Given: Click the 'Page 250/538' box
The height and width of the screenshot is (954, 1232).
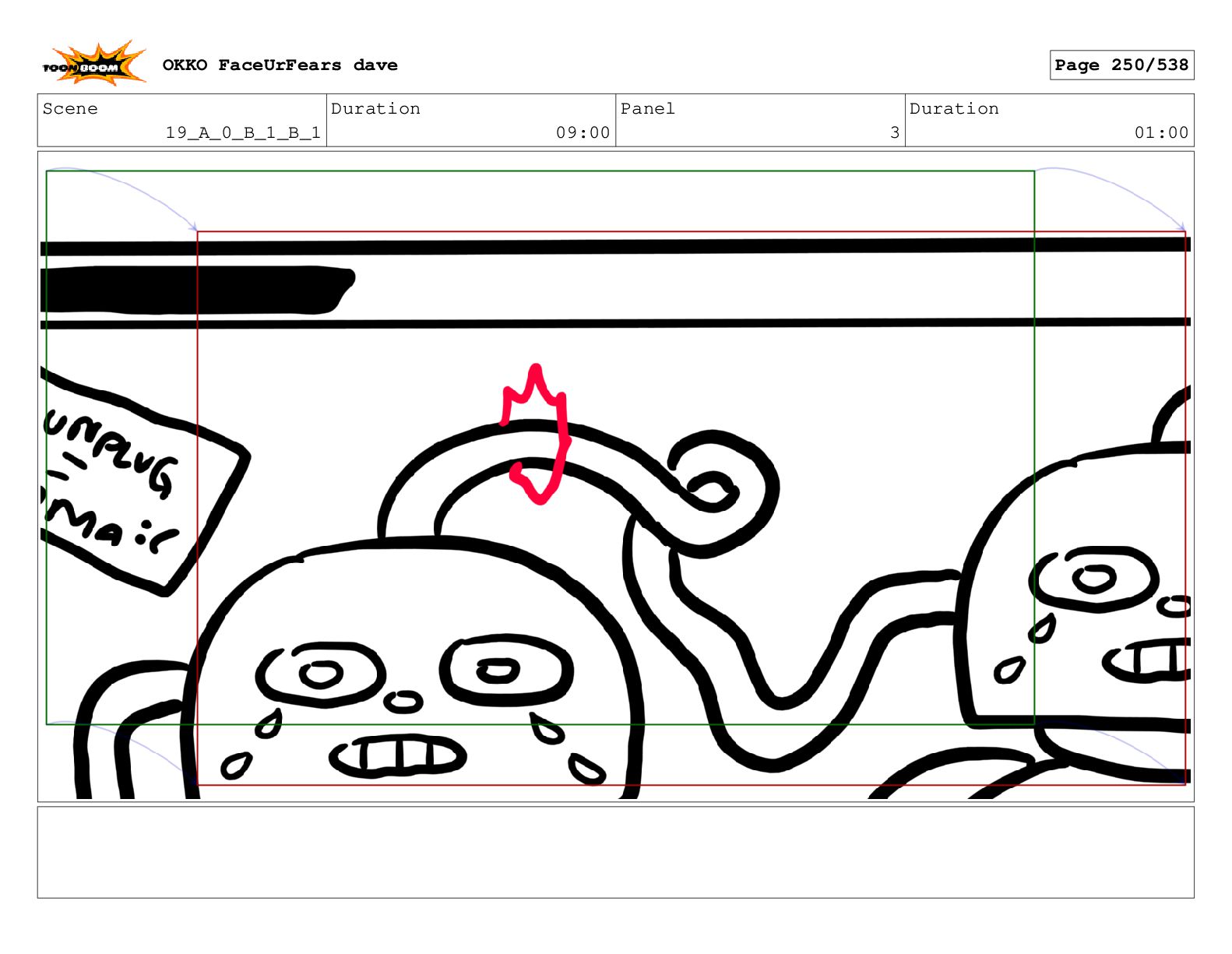Looking at the screenshot, I should [1121, 65].
